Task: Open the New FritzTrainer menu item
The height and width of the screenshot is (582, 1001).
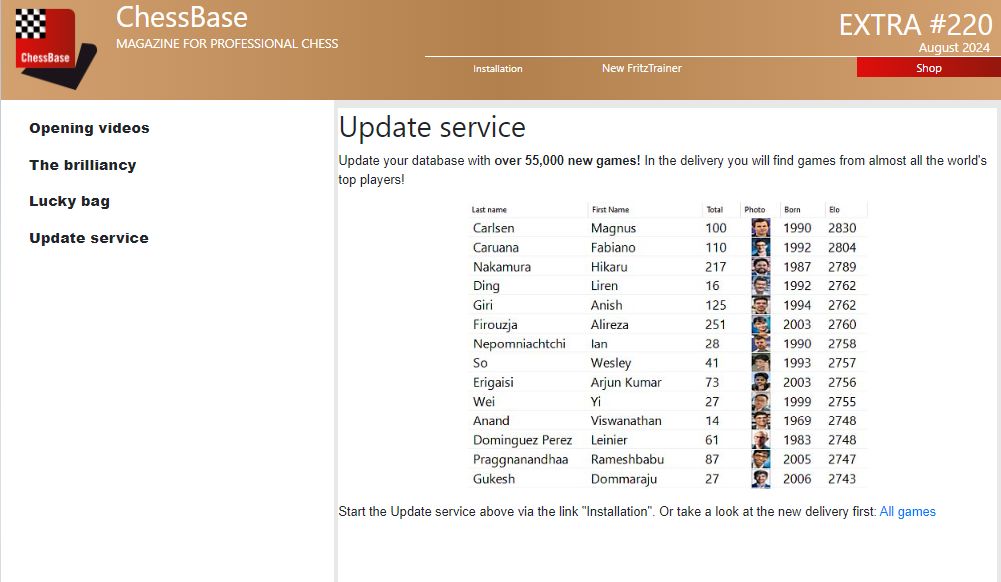Action: click(x=642, y=68)
